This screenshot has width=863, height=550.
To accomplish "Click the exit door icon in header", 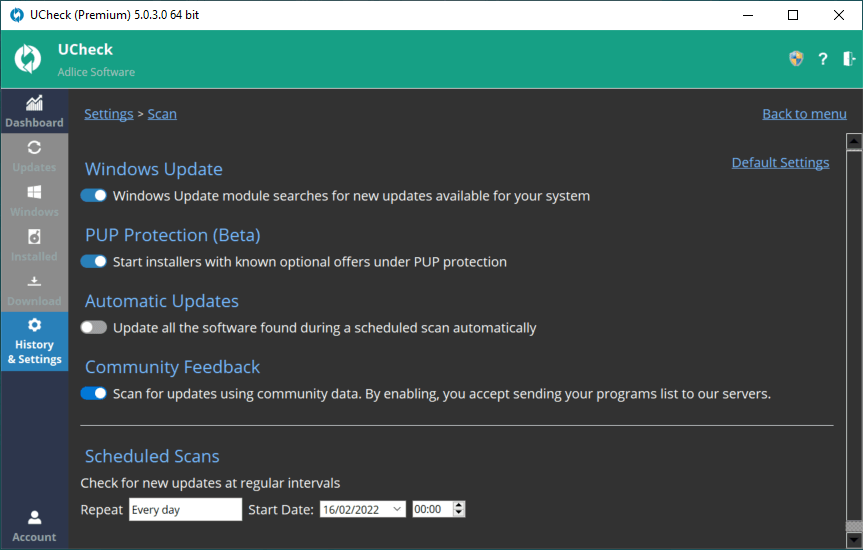I will (x=849, y=59).
